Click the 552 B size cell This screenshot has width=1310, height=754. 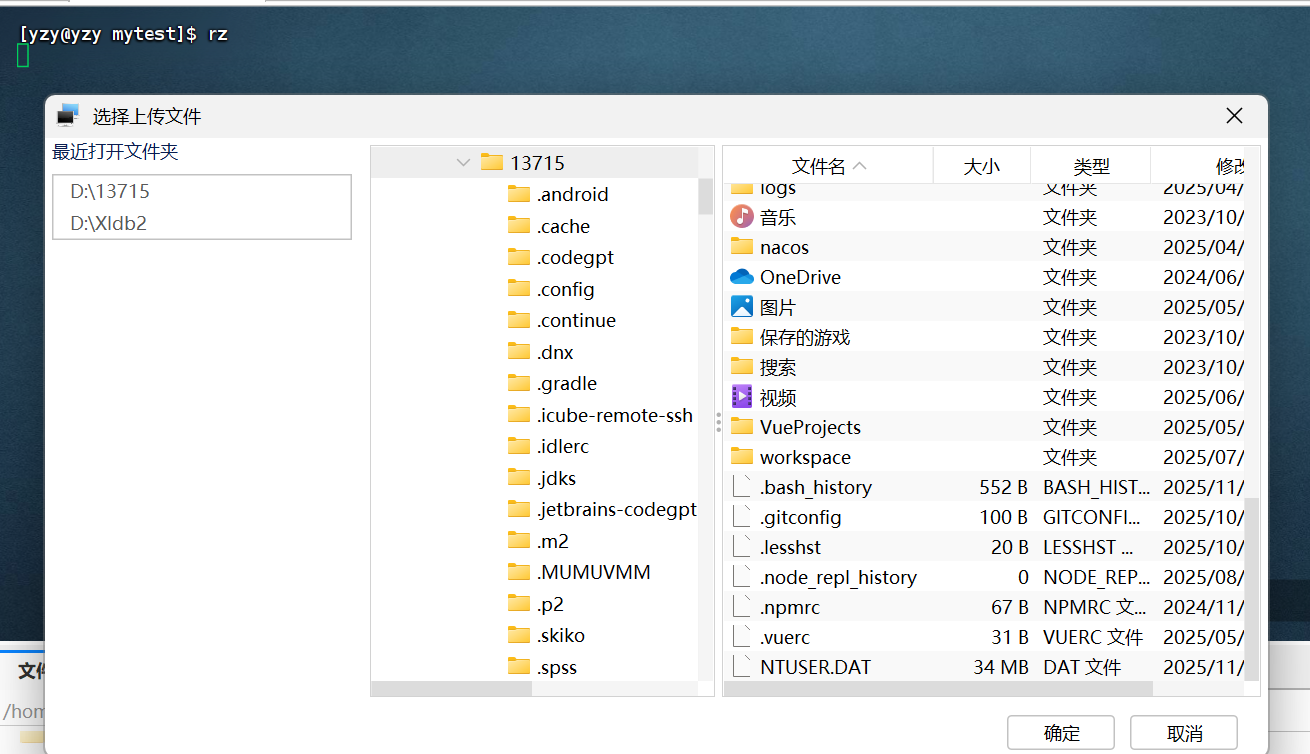pyautogui.click(x=1003, y=487)
